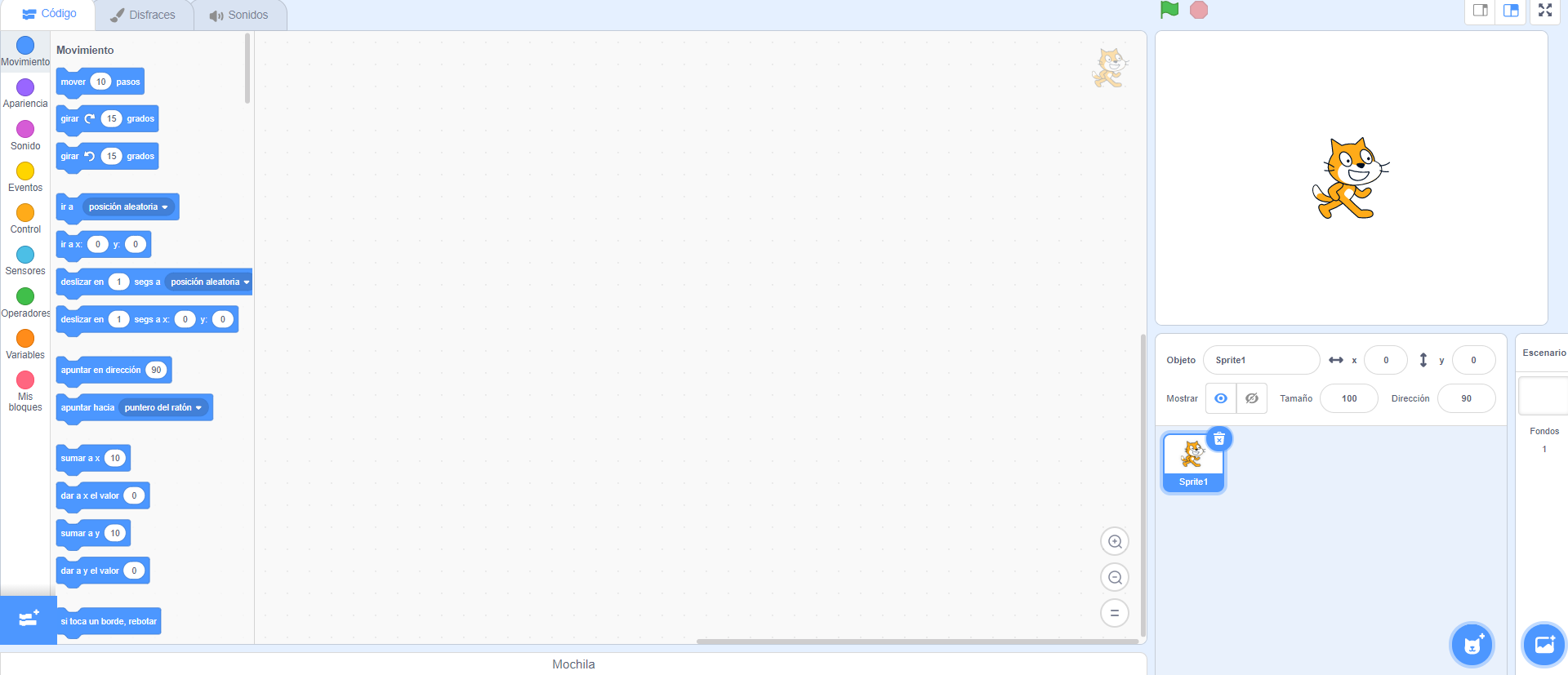Delete Sprite1 with trash icon
1568x675 pixels.
[1219, 439]
